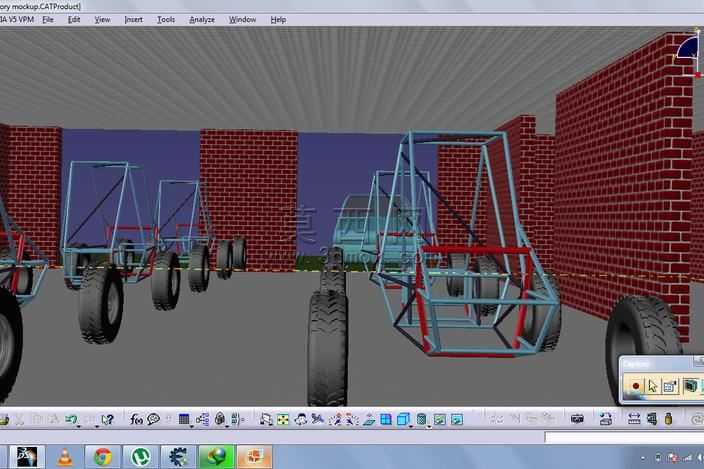Click the Fly Mode navigation icon
704x469 pixels.
pos(266,419)
